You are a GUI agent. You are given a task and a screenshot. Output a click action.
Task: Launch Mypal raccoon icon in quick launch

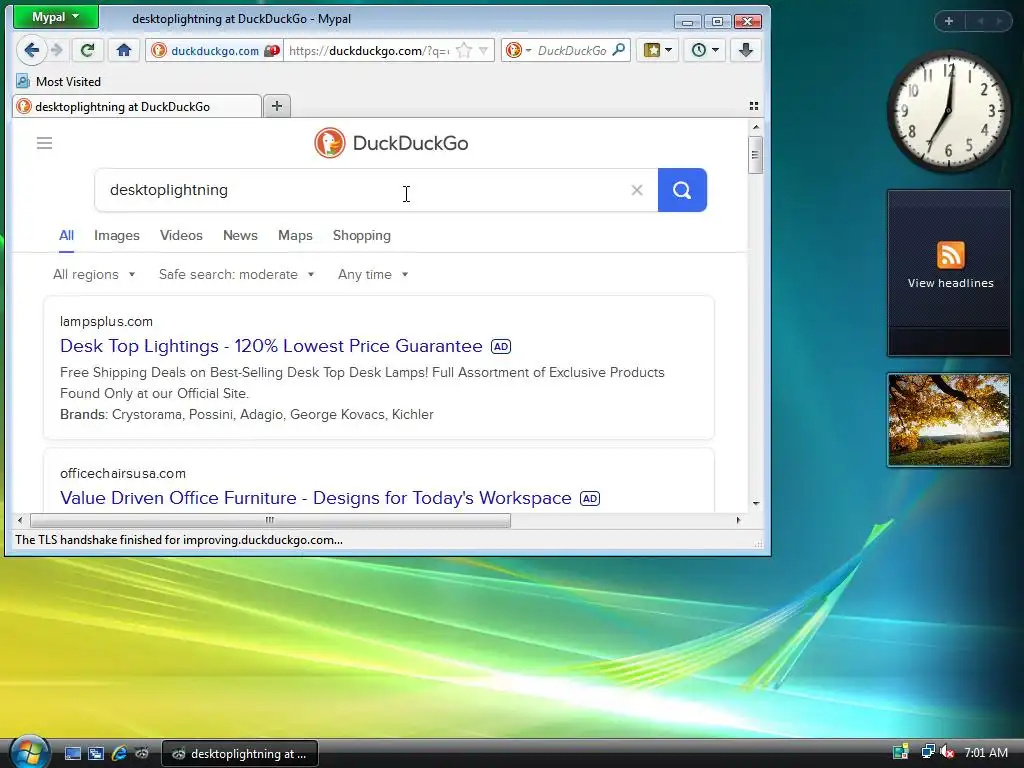coord(142,754)
